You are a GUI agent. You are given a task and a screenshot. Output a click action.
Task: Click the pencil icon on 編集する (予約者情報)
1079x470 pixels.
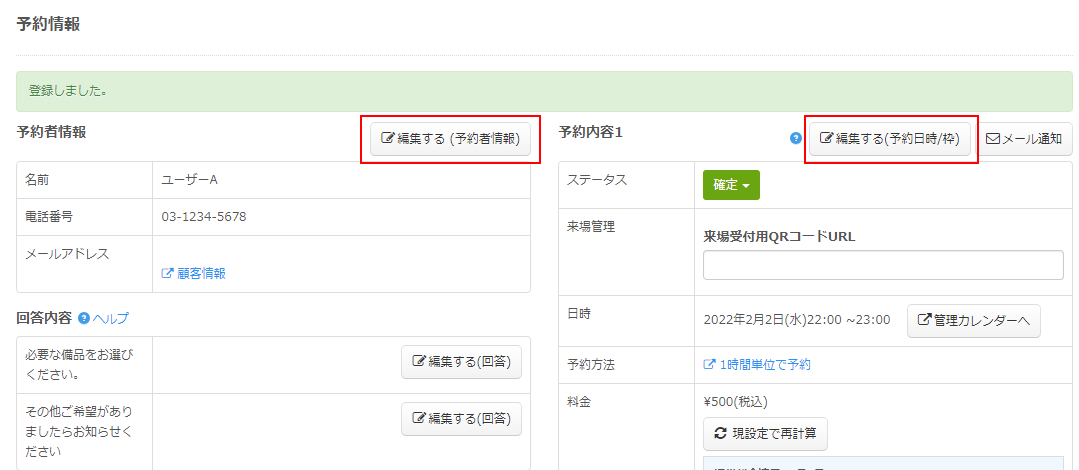[388, 140]
